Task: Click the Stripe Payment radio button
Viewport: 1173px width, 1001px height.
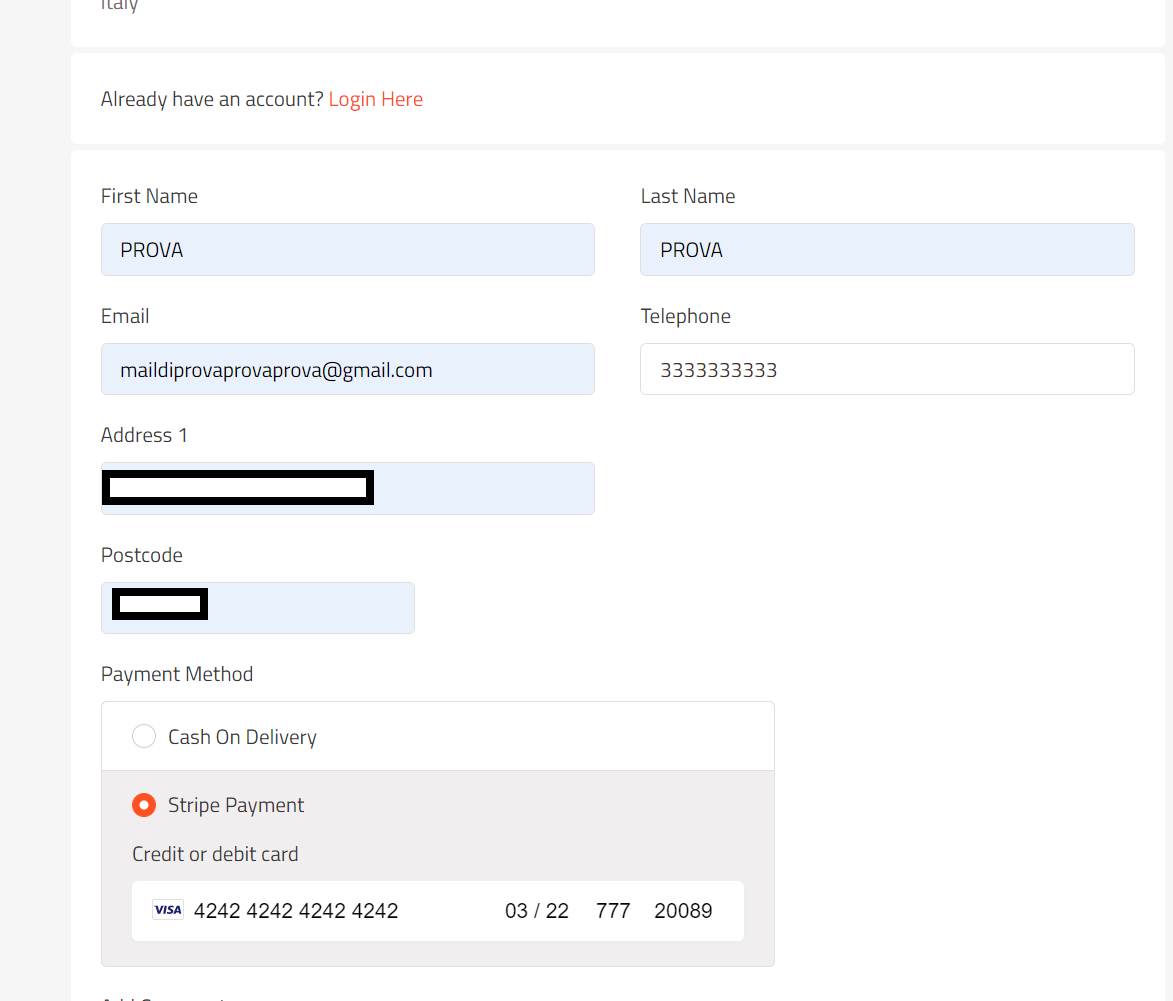Action: tap(143, 804)
